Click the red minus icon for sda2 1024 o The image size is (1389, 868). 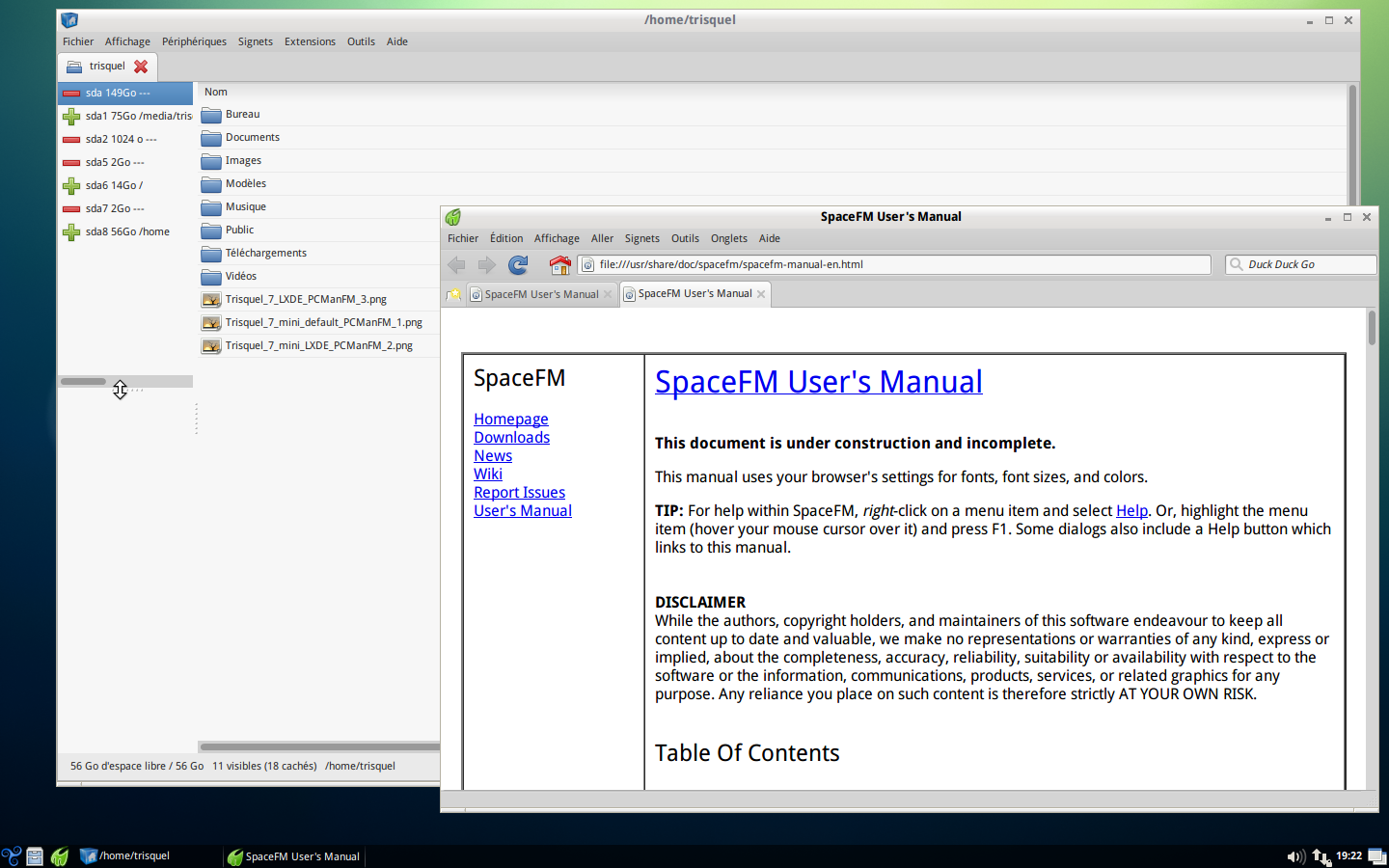click(x=71, y=140)
